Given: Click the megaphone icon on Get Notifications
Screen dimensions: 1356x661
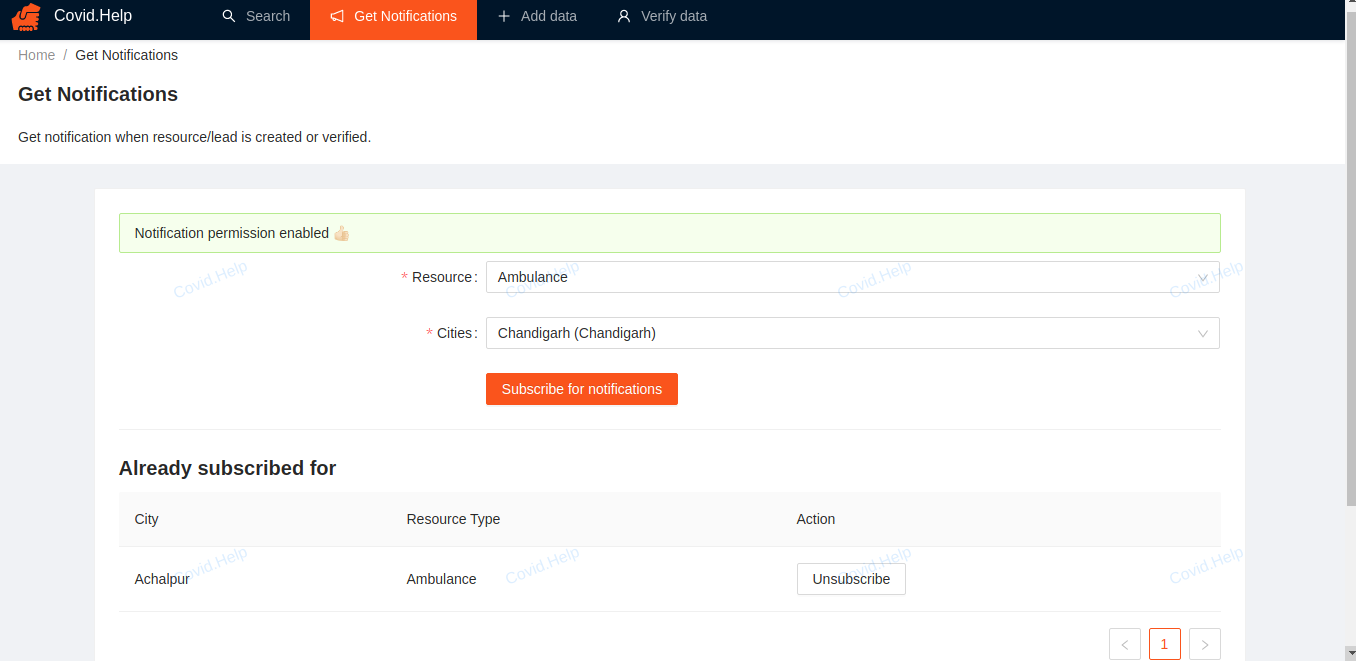Looking at the screenshot, I should [337, 16].
